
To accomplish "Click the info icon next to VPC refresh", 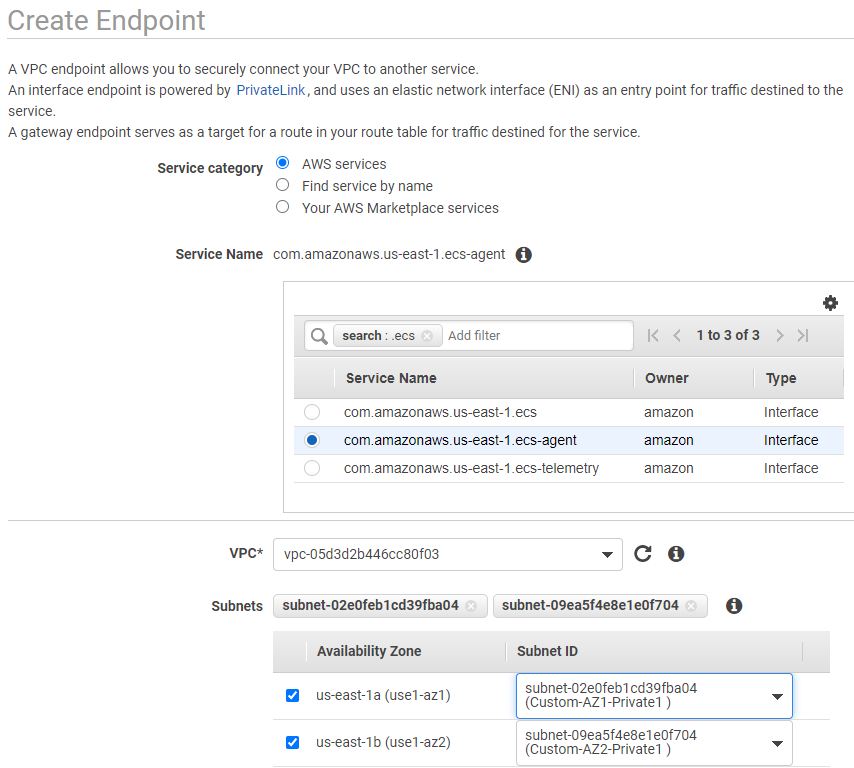I will 676,553.
